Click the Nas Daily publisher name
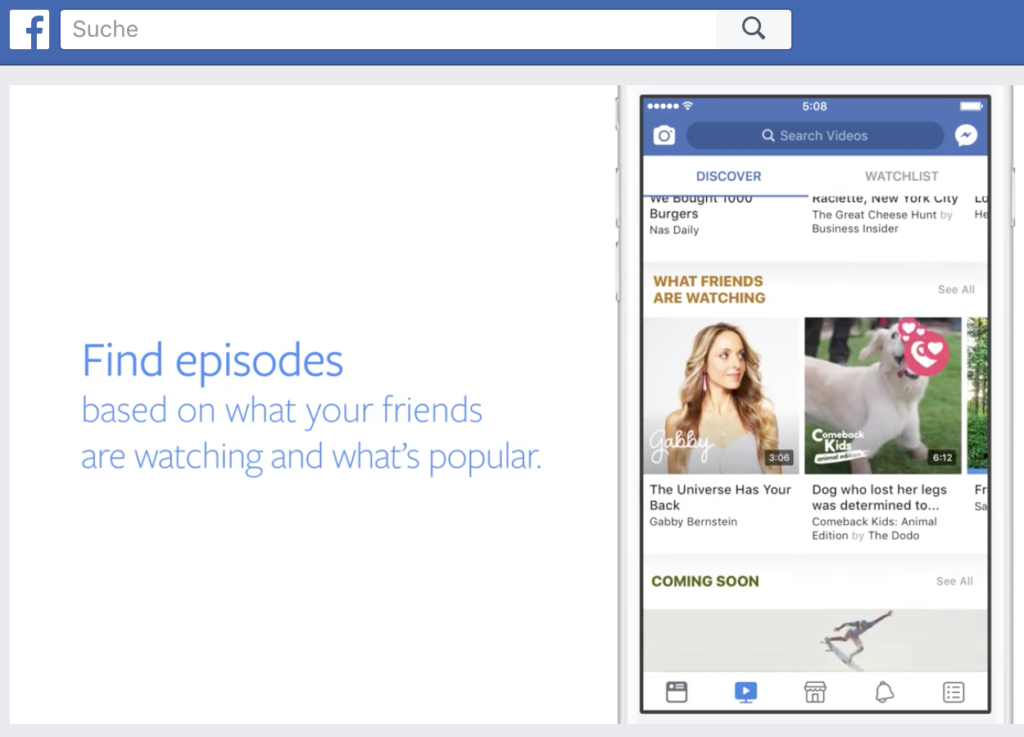 (674, 230)
